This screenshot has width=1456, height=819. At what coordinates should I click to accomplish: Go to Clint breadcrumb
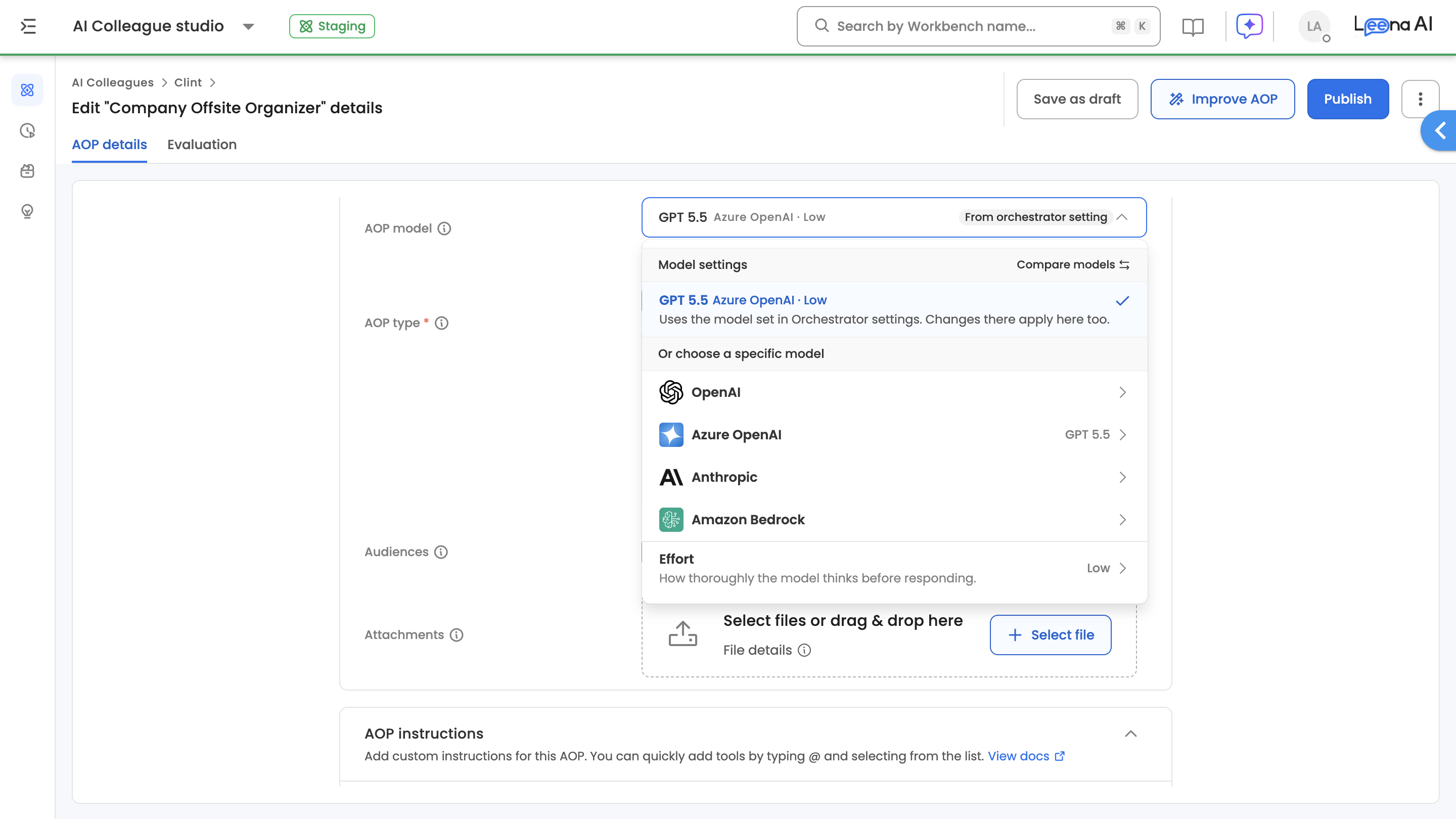(188, 82)
